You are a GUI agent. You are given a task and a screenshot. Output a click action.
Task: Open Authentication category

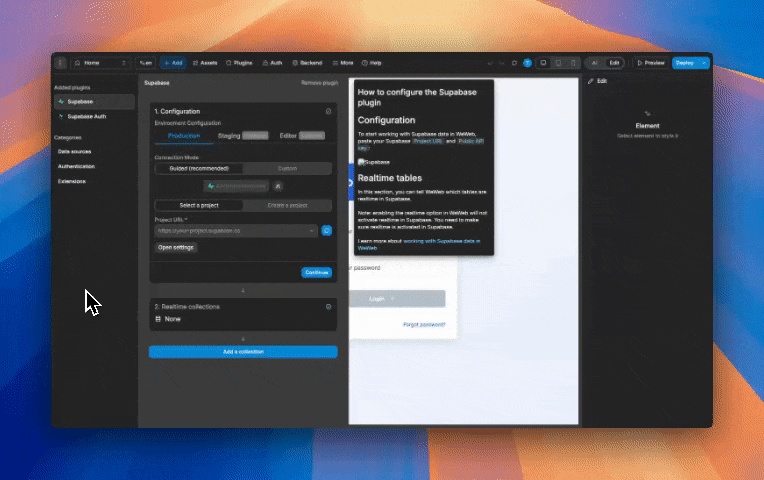[76, 166]
